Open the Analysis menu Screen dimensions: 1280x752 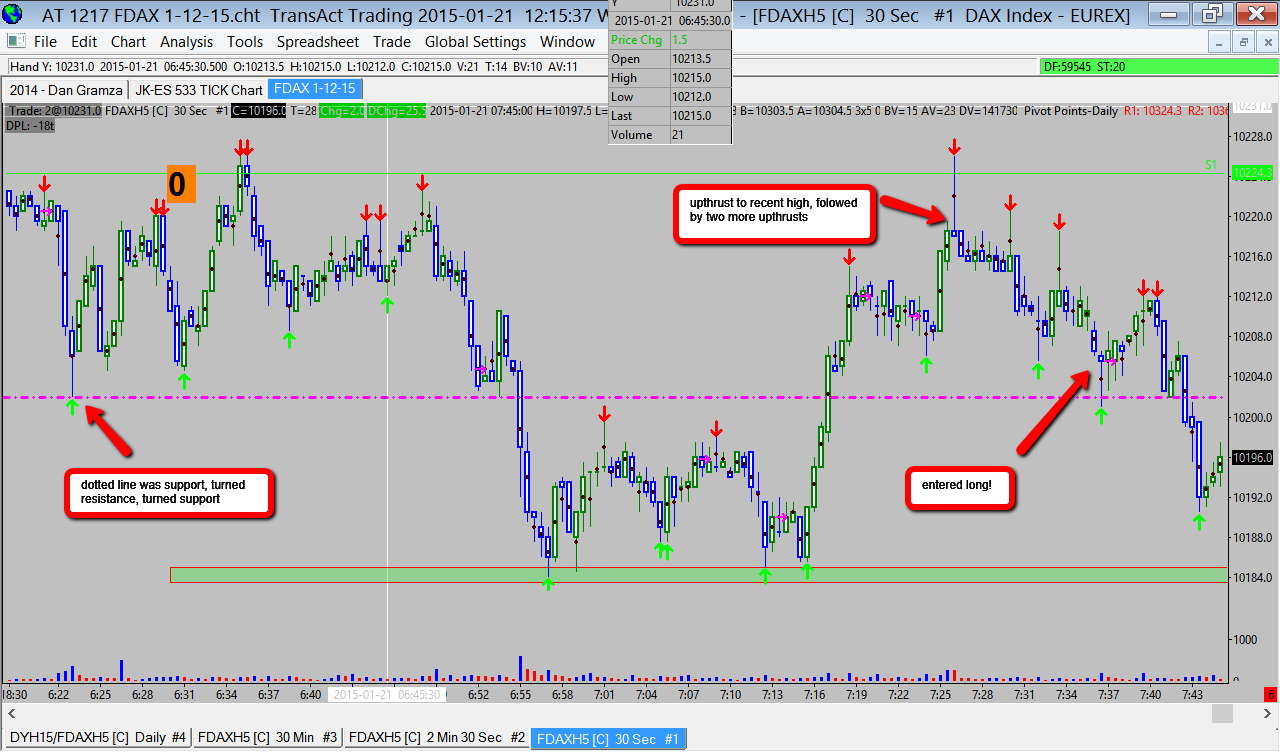pyautogui.click(x=186, y=42)
